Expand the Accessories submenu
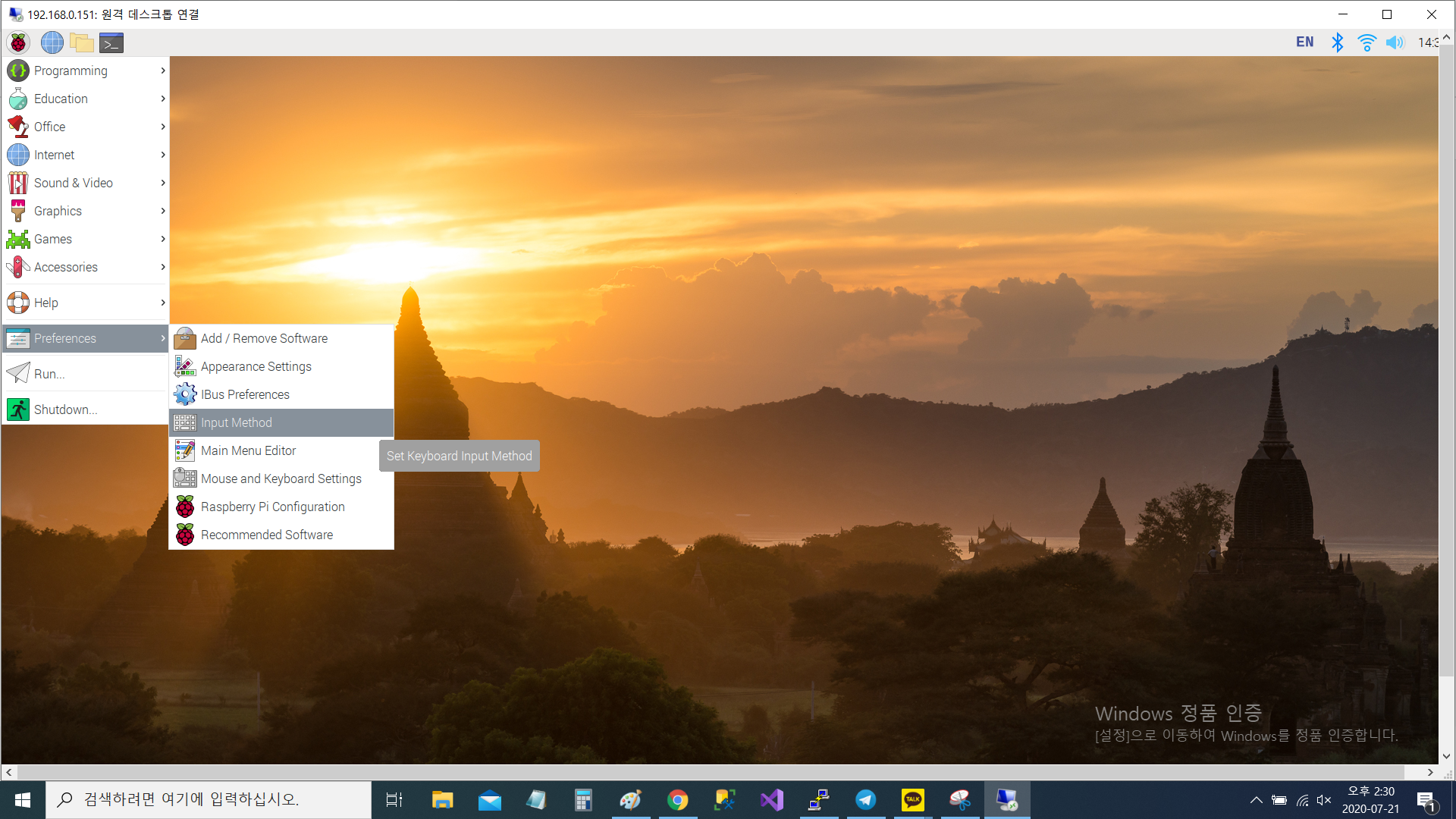This screenshot has height=819, width=1456. [x=85, y=267]
